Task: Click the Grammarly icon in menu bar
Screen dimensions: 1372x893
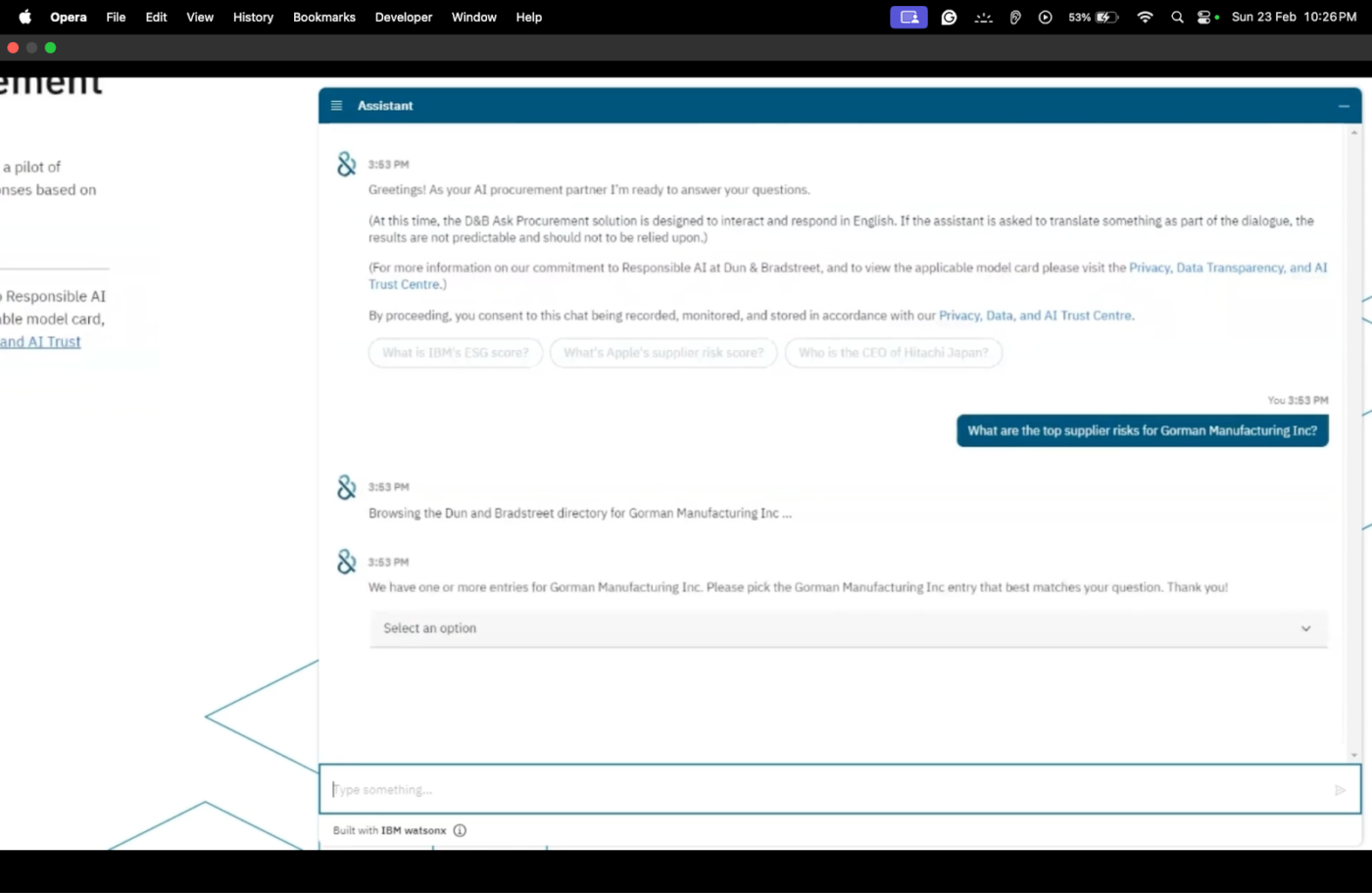Action: pos(949,17)
